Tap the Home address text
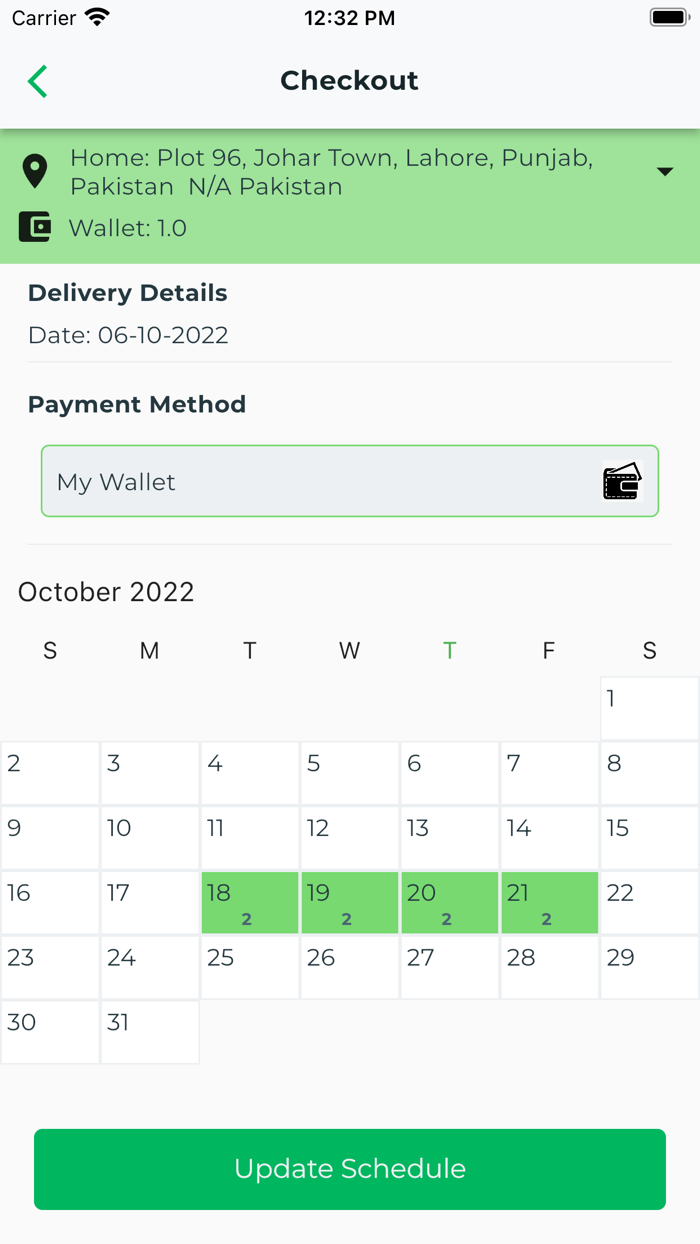This screenshot has height=1244, width=700. tap(331, 172)
